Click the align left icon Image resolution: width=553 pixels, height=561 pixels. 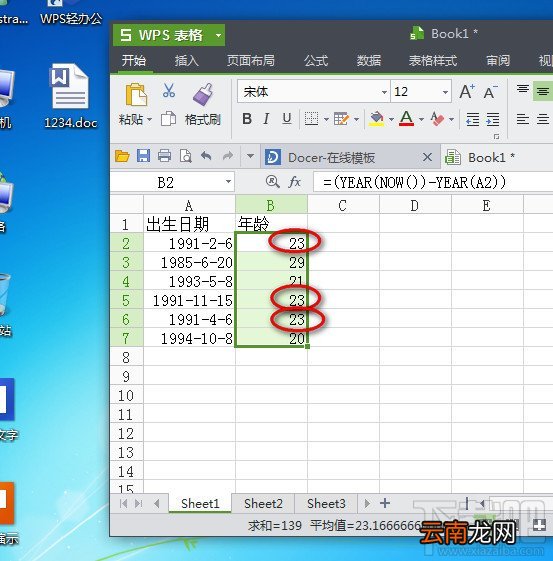click(x=523, y=119)
